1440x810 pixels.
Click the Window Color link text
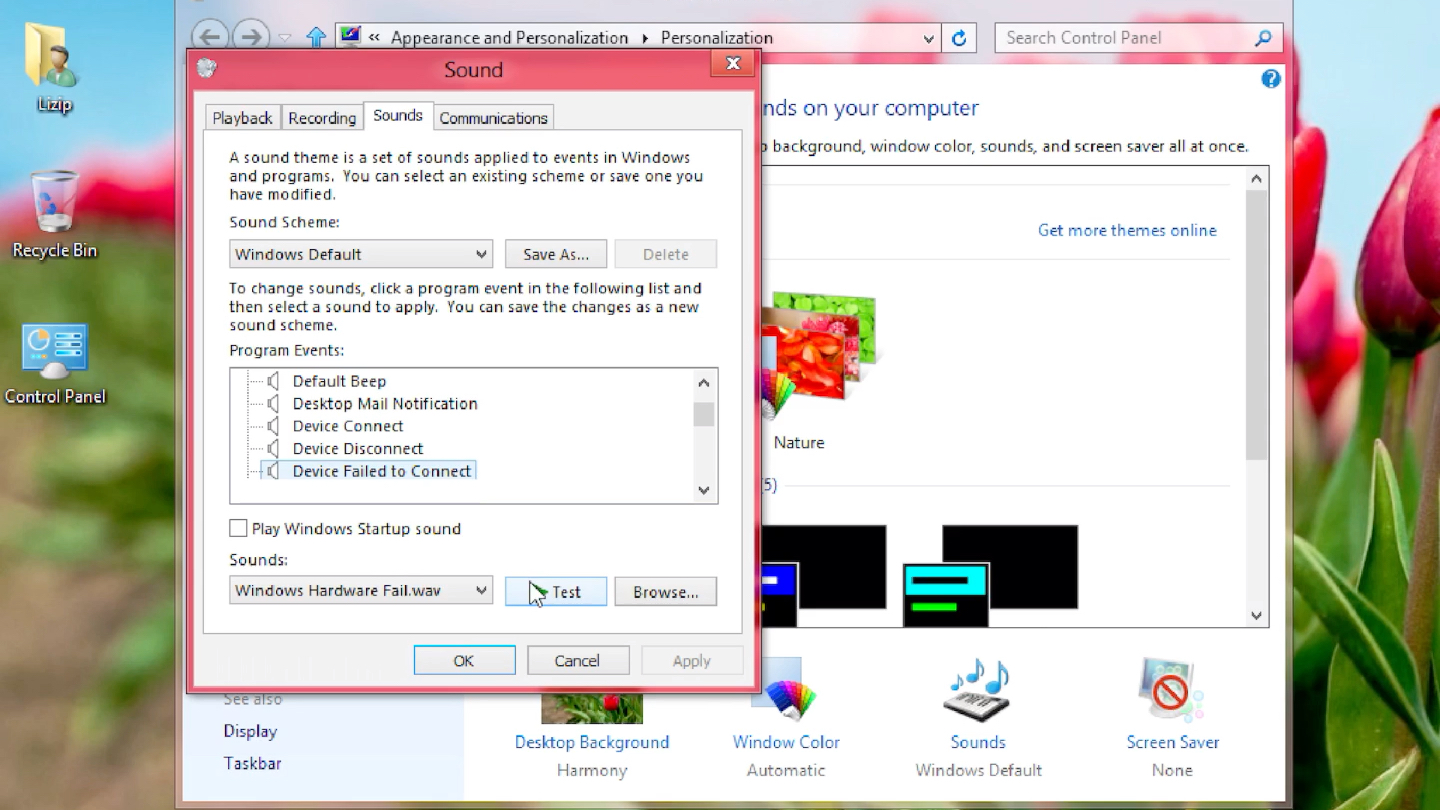tap(786, 742)
